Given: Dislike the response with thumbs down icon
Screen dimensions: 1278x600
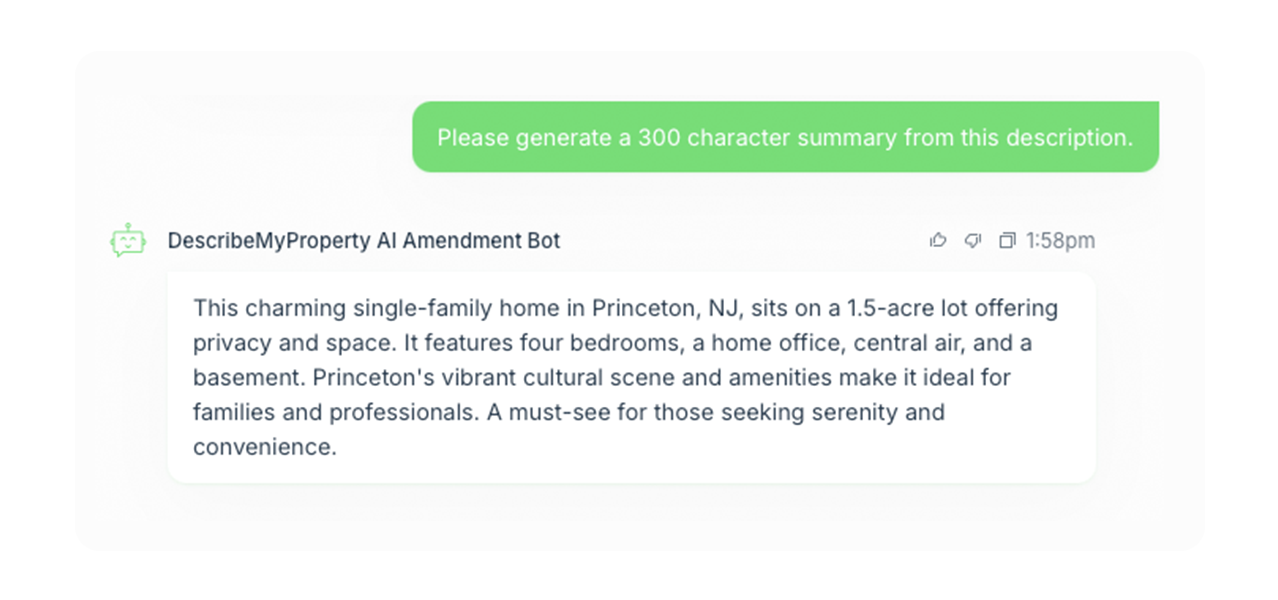Looking at the screenshot, I should (972, 240).
